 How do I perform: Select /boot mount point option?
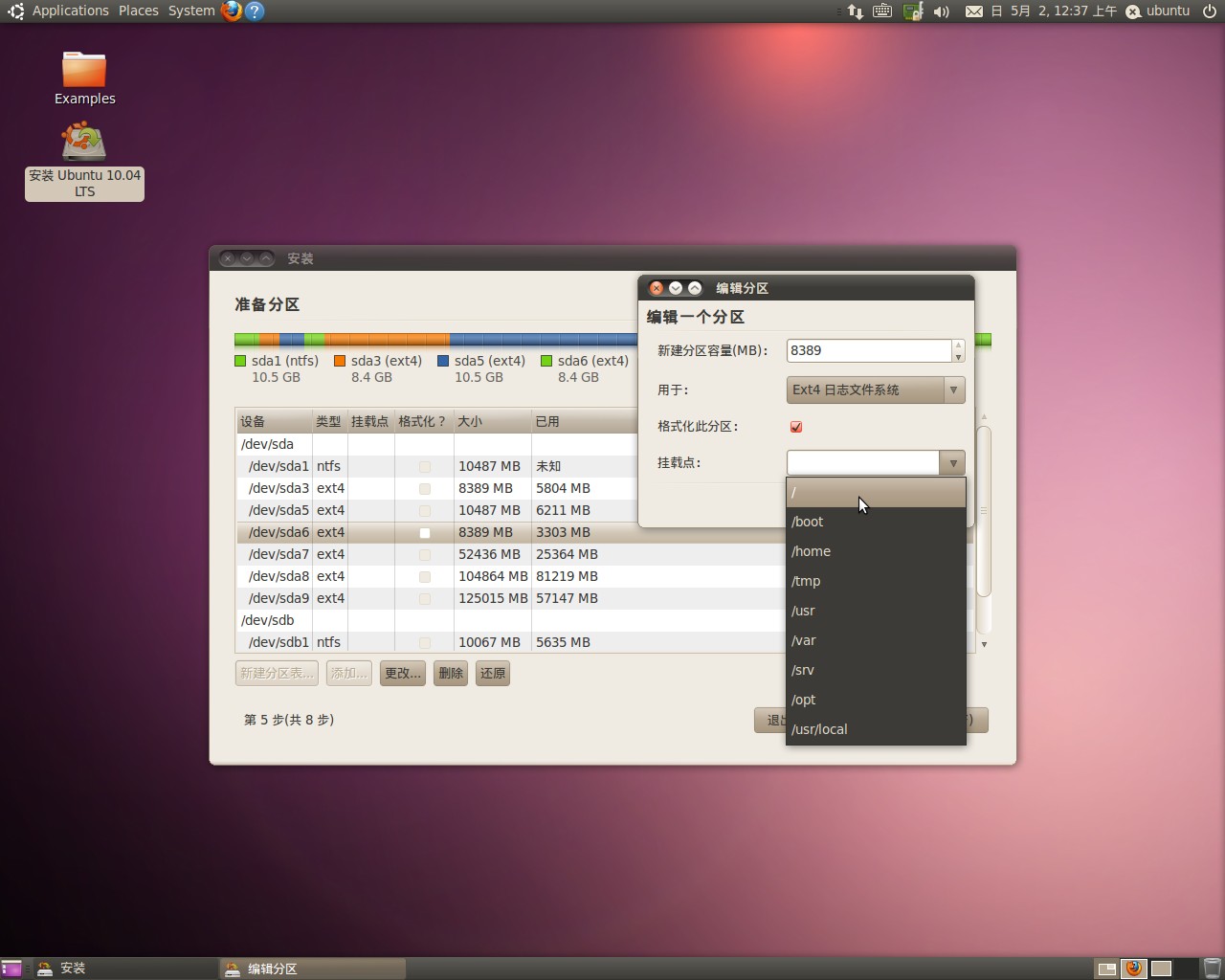(x=876, y=522)
